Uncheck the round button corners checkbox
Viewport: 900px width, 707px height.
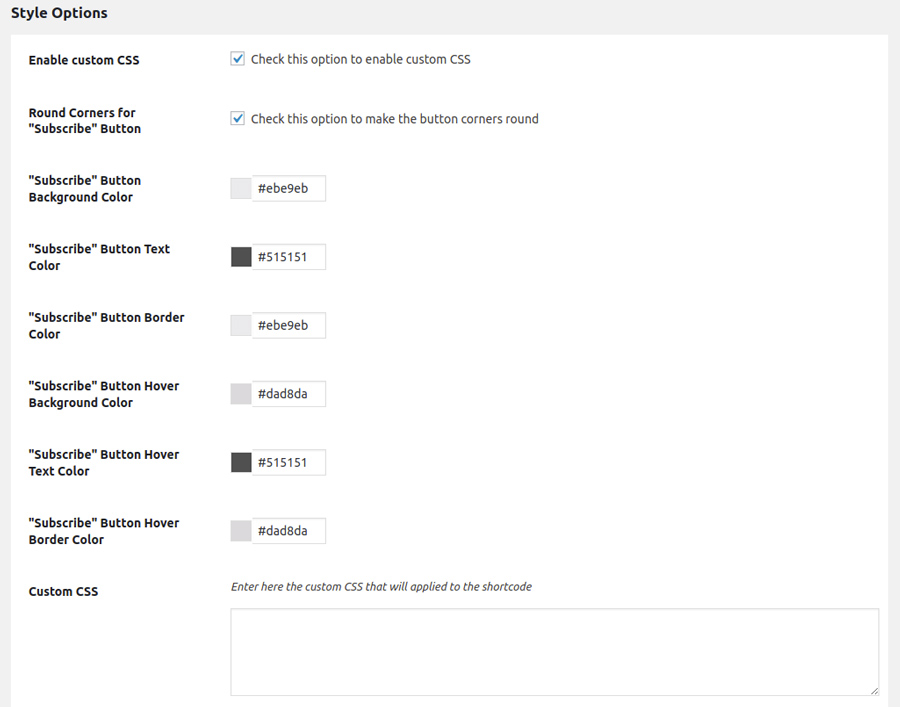tap(238, 119)
